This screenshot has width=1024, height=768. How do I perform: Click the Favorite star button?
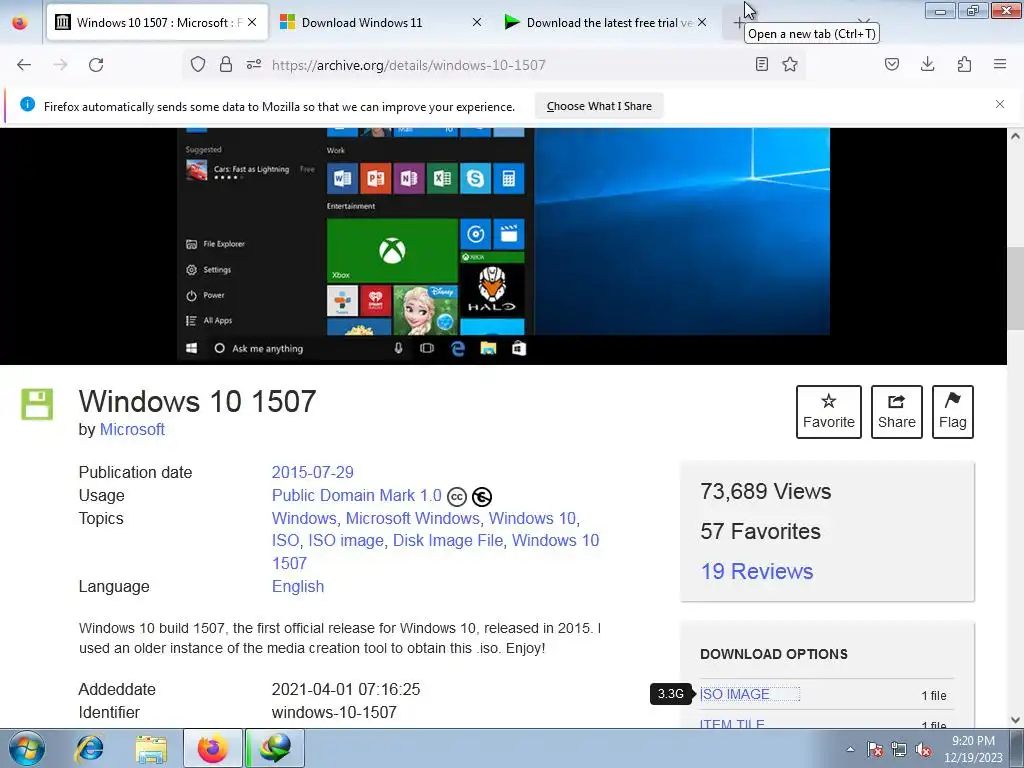[829, 412]
